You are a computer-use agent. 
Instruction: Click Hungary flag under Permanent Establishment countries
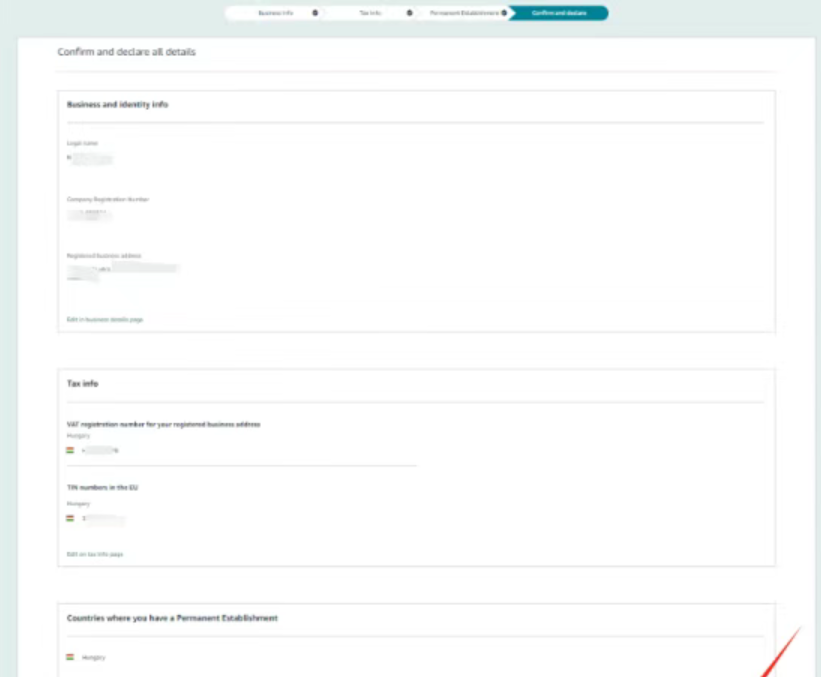(x=70, y=657)
